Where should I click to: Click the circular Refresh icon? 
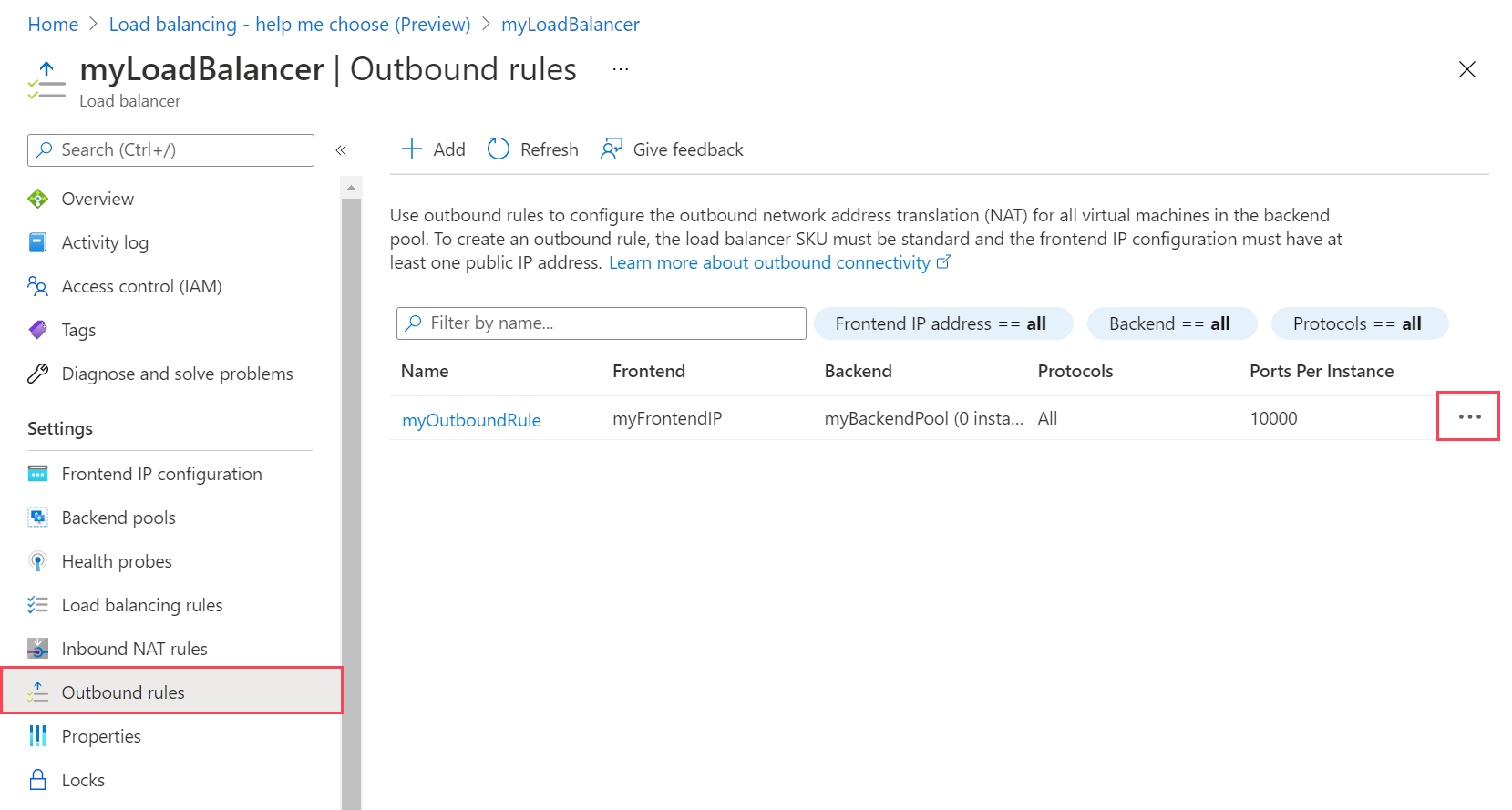coord(499,149)
